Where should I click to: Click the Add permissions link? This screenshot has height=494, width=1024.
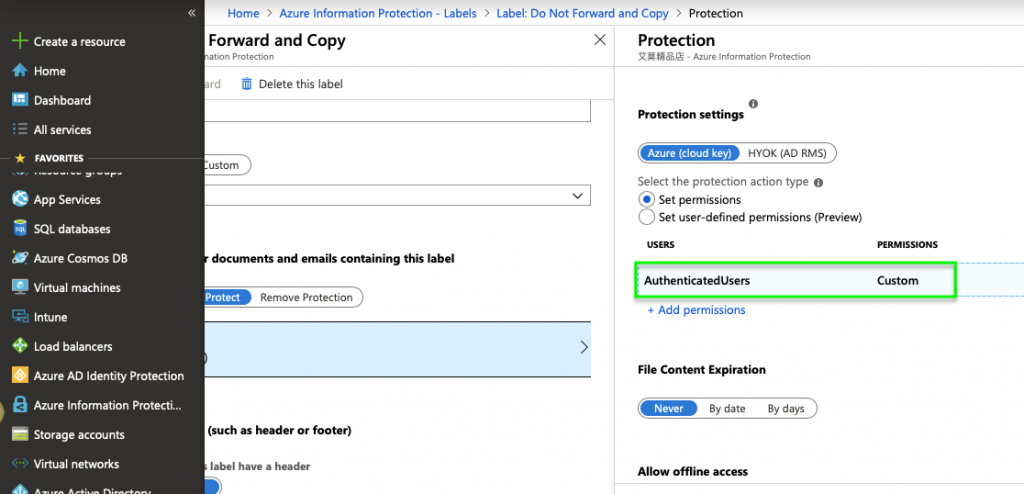click(696, 310)
